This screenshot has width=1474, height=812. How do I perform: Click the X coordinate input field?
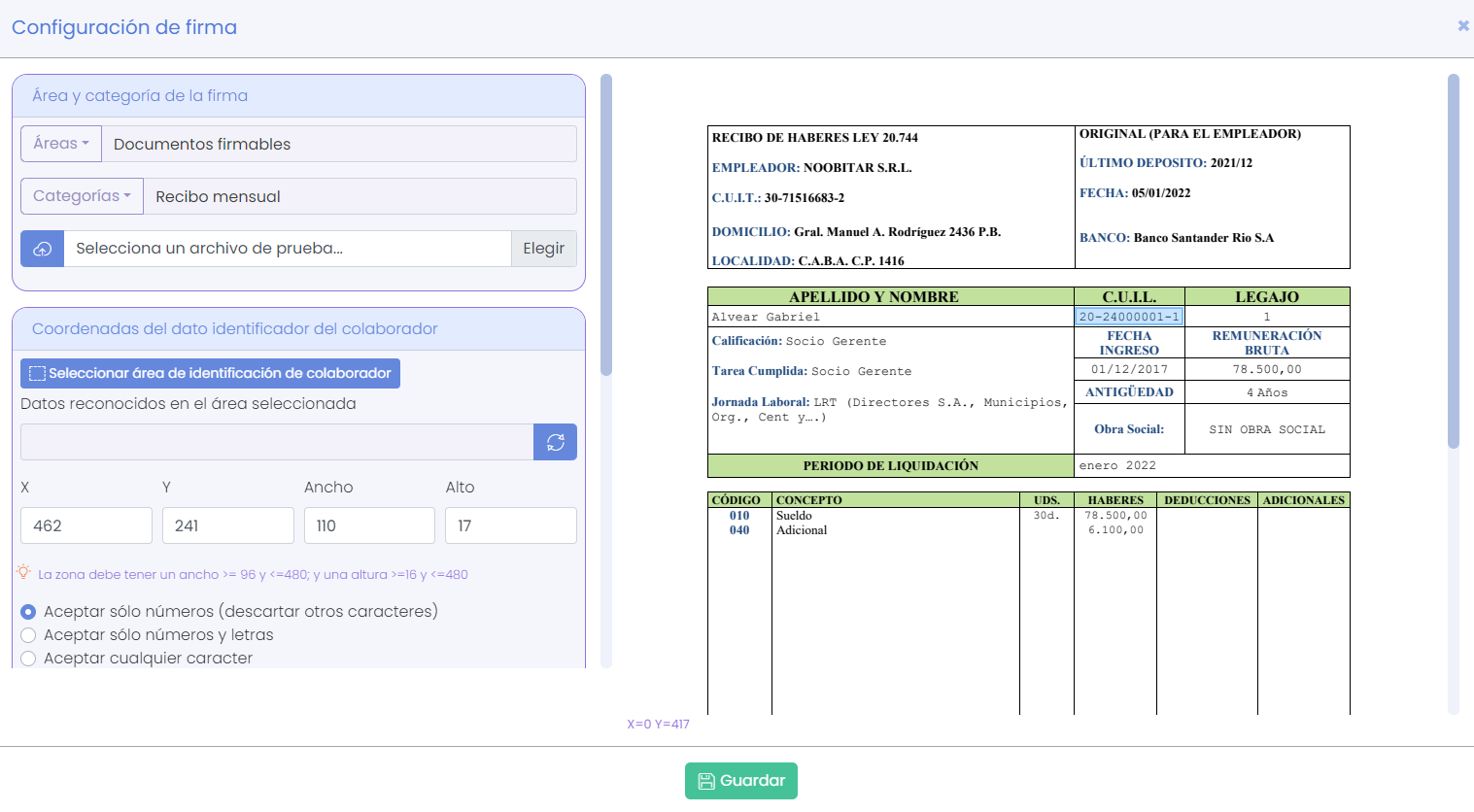point(86,525)
